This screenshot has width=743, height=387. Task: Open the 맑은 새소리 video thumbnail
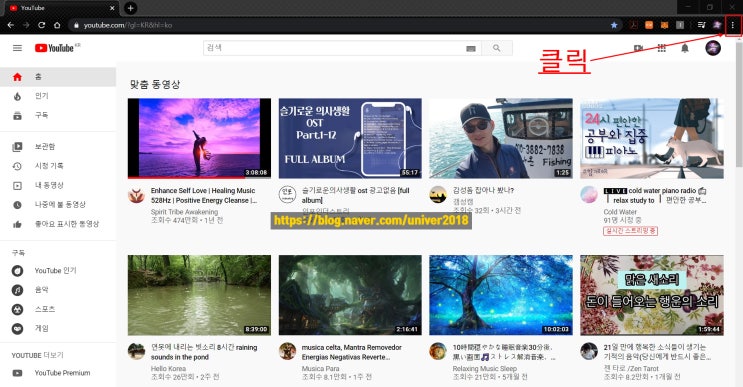click(652, 295)
